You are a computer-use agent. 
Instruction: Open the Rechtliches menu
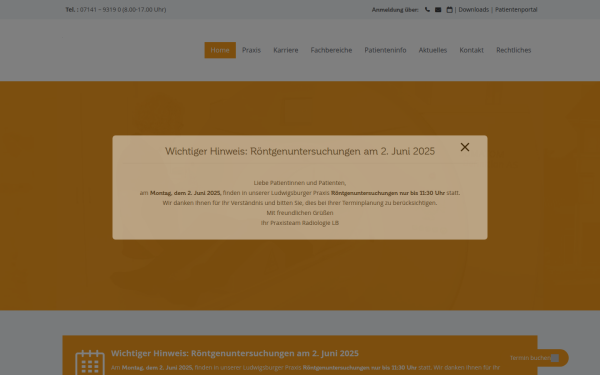pyautogui.click(x=514, y=50)
